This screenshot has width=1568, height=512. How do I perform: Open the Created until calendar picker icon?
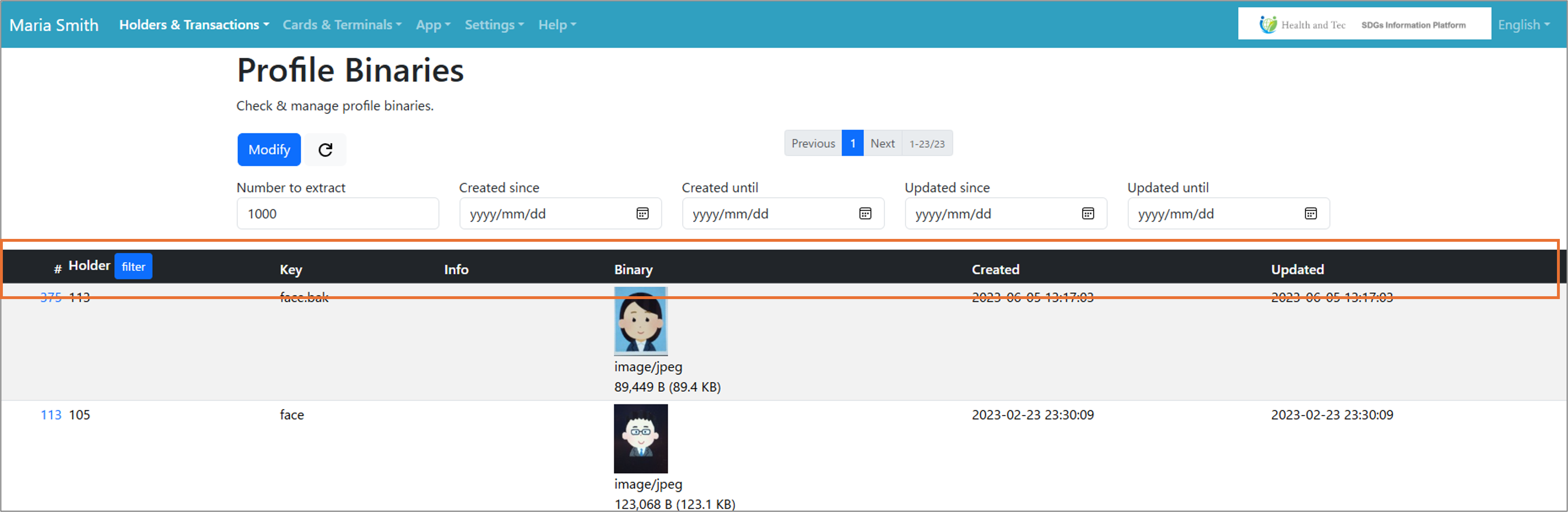[x=865, y=214]
